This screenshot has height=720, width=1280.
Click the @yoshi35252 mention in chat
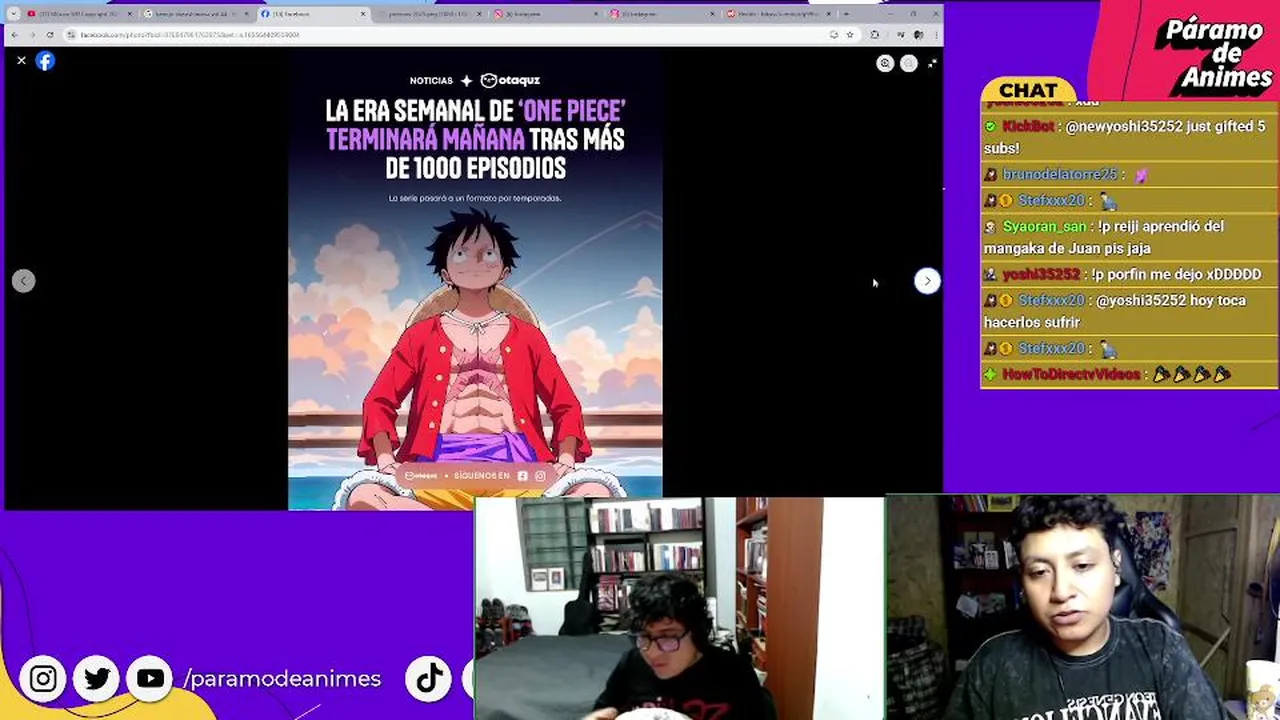(x=1141, y=301)
